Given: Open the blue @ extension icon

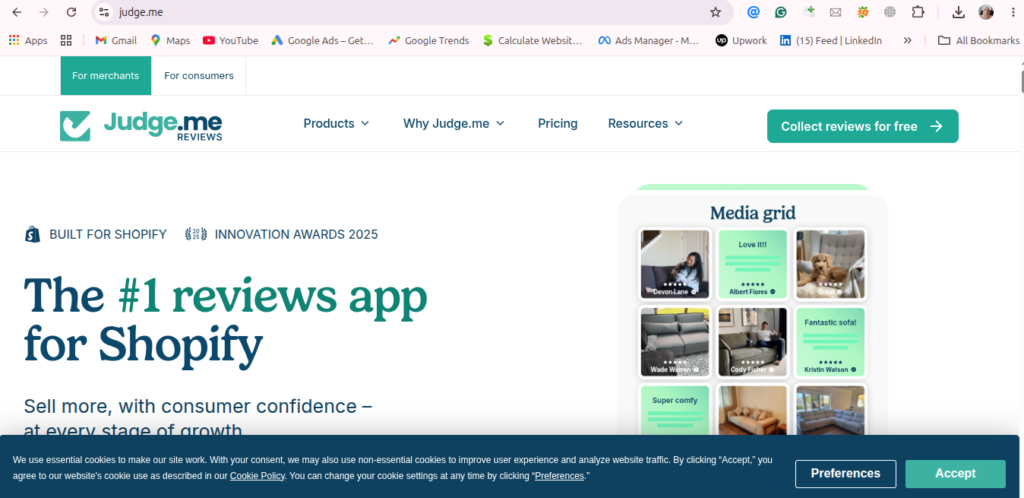Looking at the screenshot, I should (753, 12).
